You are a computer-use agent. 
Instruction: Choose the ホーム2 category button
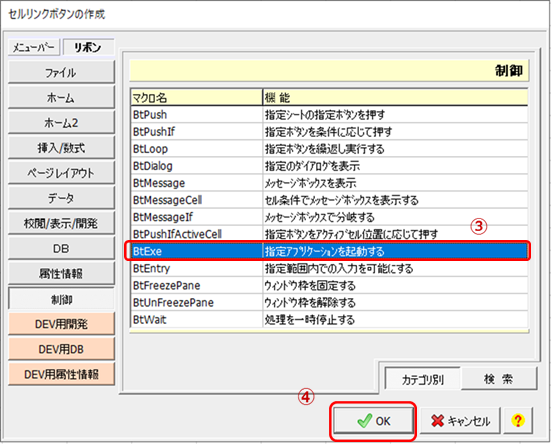pyautogui.click(x=61, y=123)
